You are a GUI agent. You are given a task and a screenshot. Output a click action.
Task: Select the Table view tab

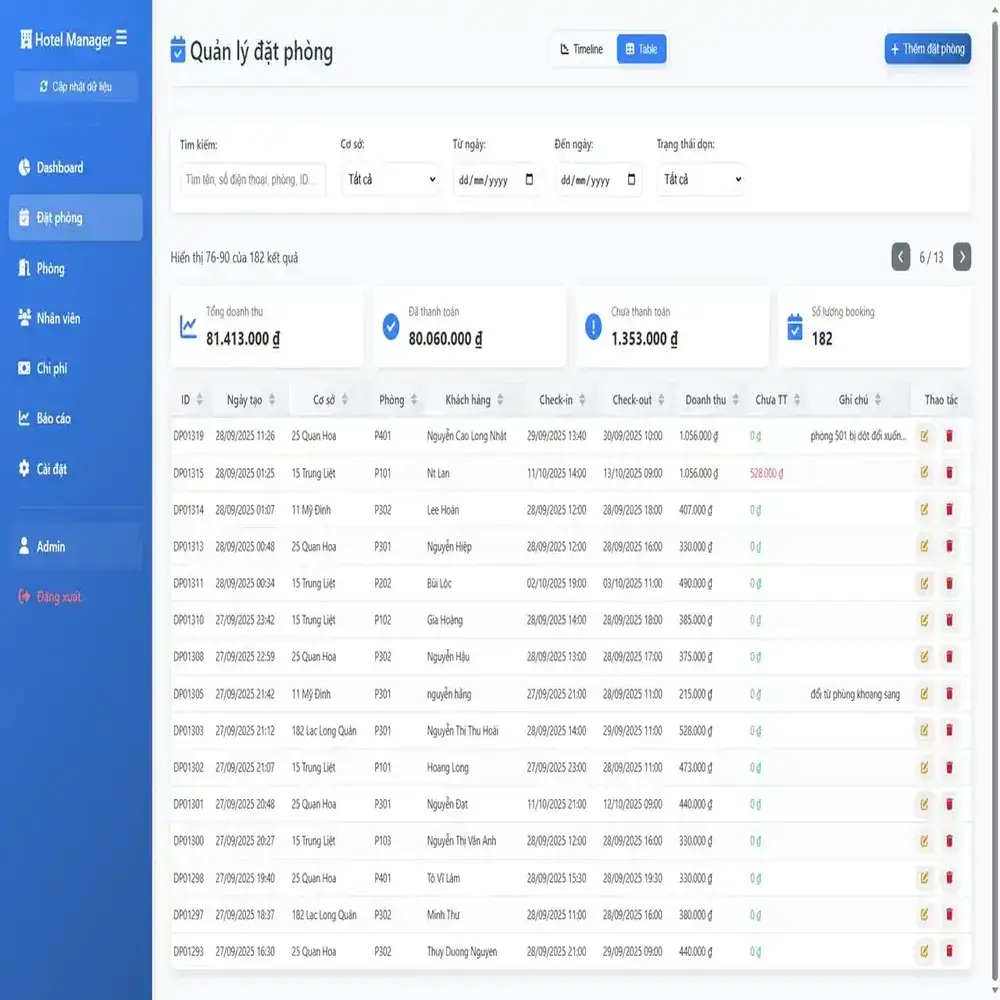pyautogui.click(x=641, y=47)
